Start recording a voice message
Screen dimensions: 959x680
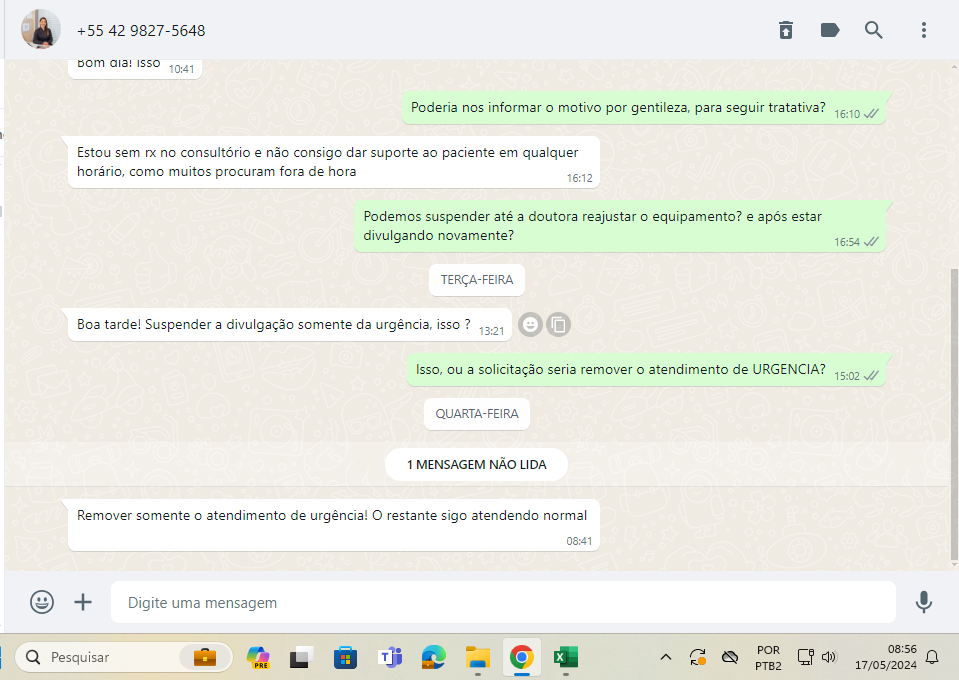point(924,602)
